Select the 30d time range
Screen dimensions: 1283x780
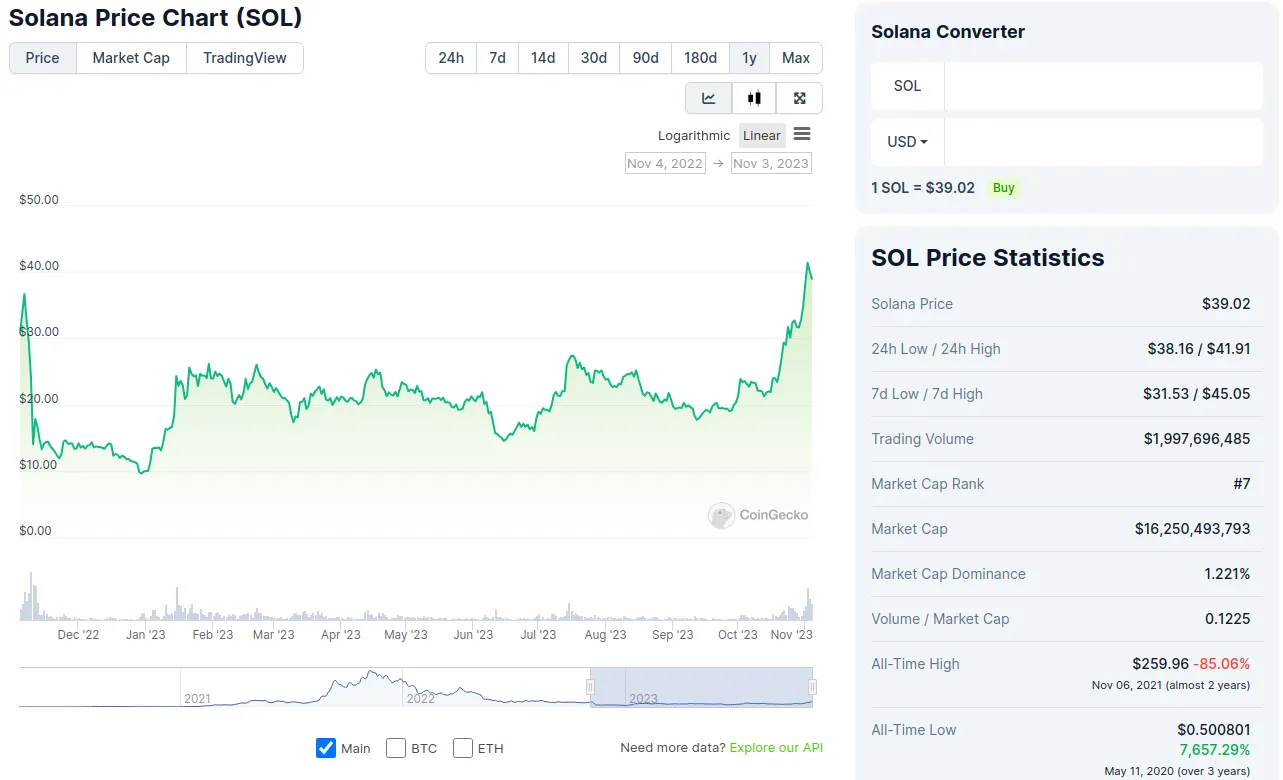tap(594, 58)
